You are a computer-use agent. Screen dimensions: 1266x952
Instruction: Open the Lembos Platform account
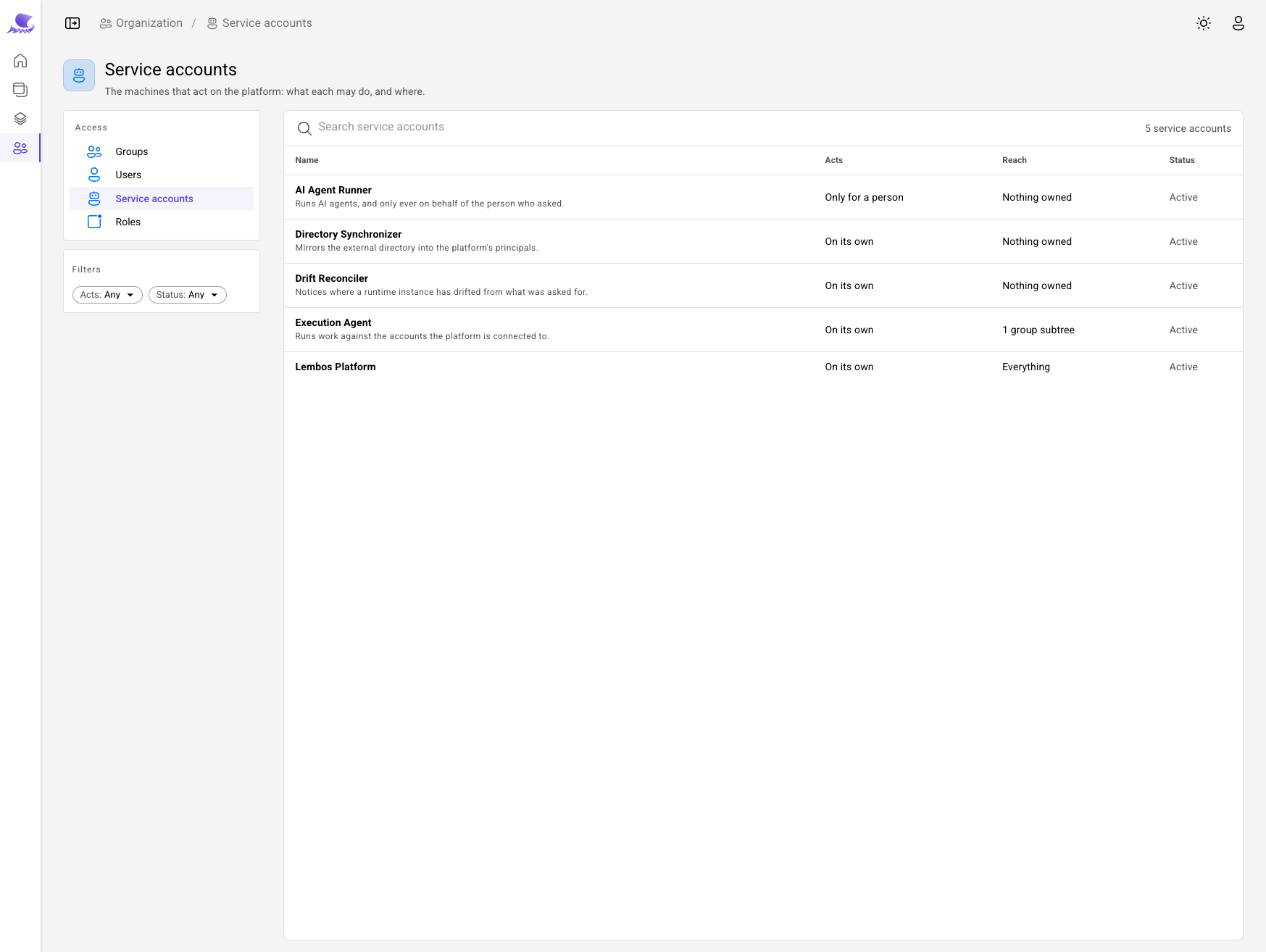[x=763, y=367]
